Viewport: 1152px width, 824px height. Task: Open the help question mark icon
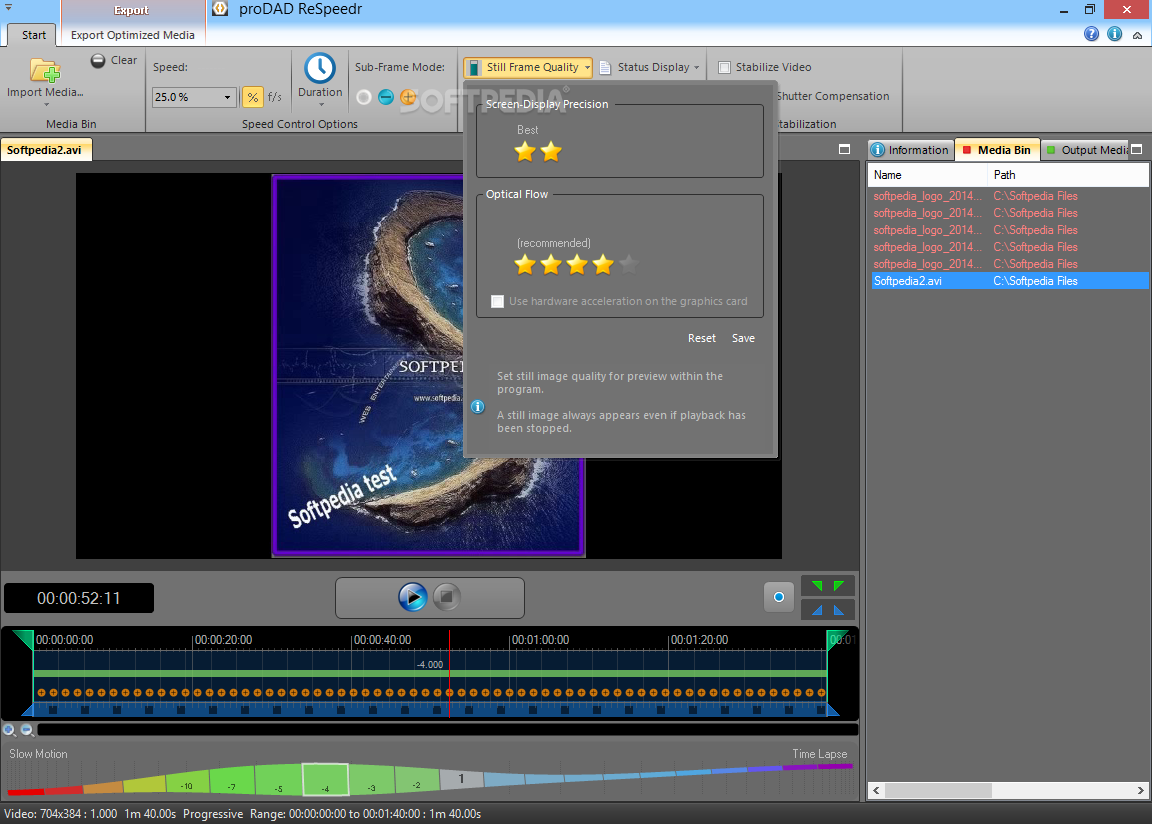(x=1091, y=34)
